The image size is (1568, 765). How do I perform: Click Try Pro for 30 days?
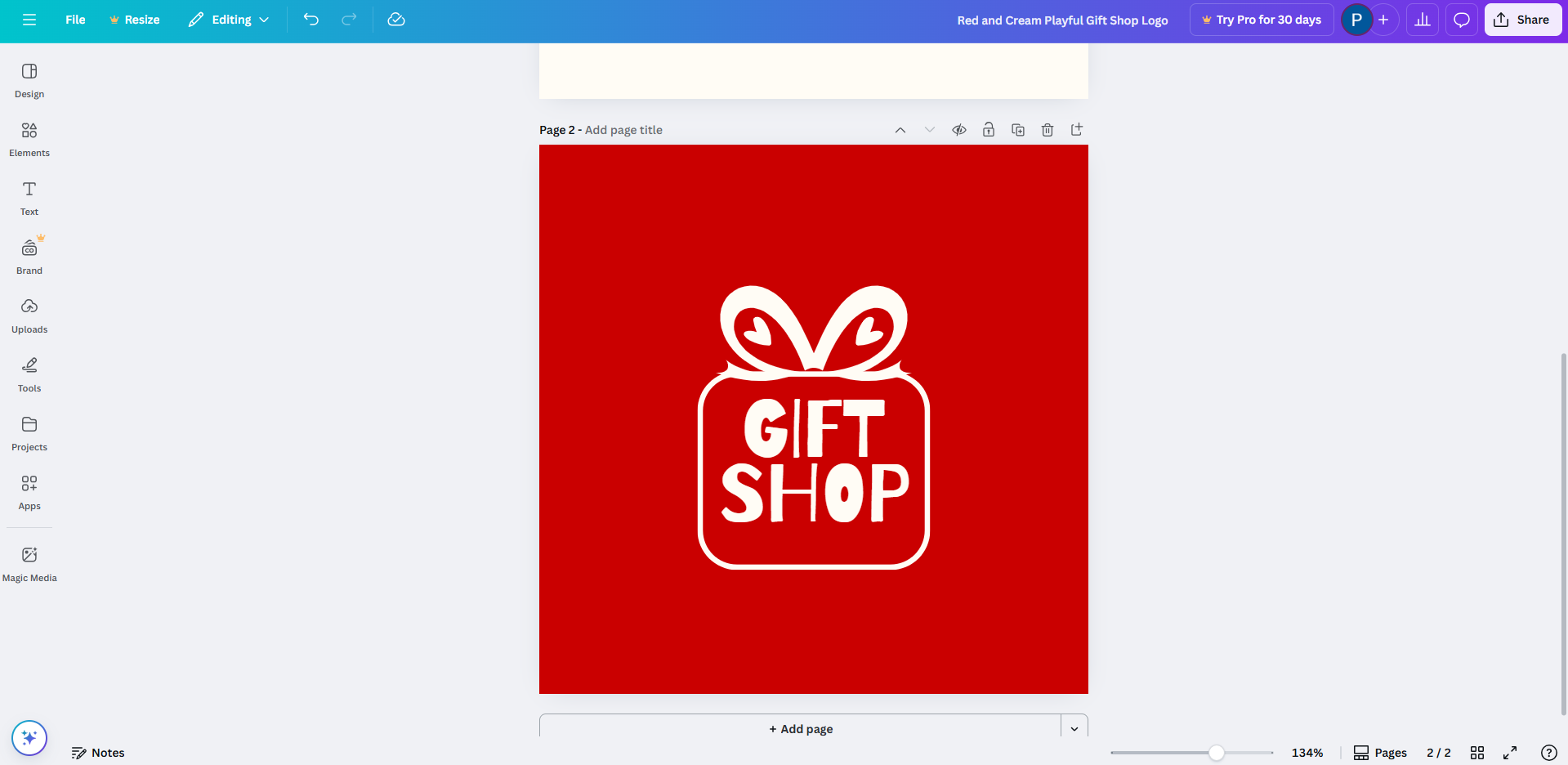[x=1262, y=20]
